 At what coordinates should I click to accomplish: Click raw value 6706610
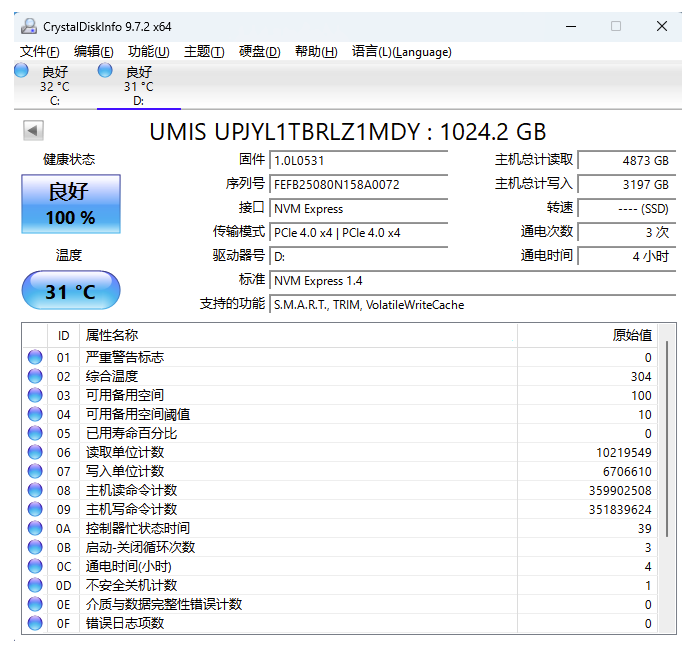627,472
